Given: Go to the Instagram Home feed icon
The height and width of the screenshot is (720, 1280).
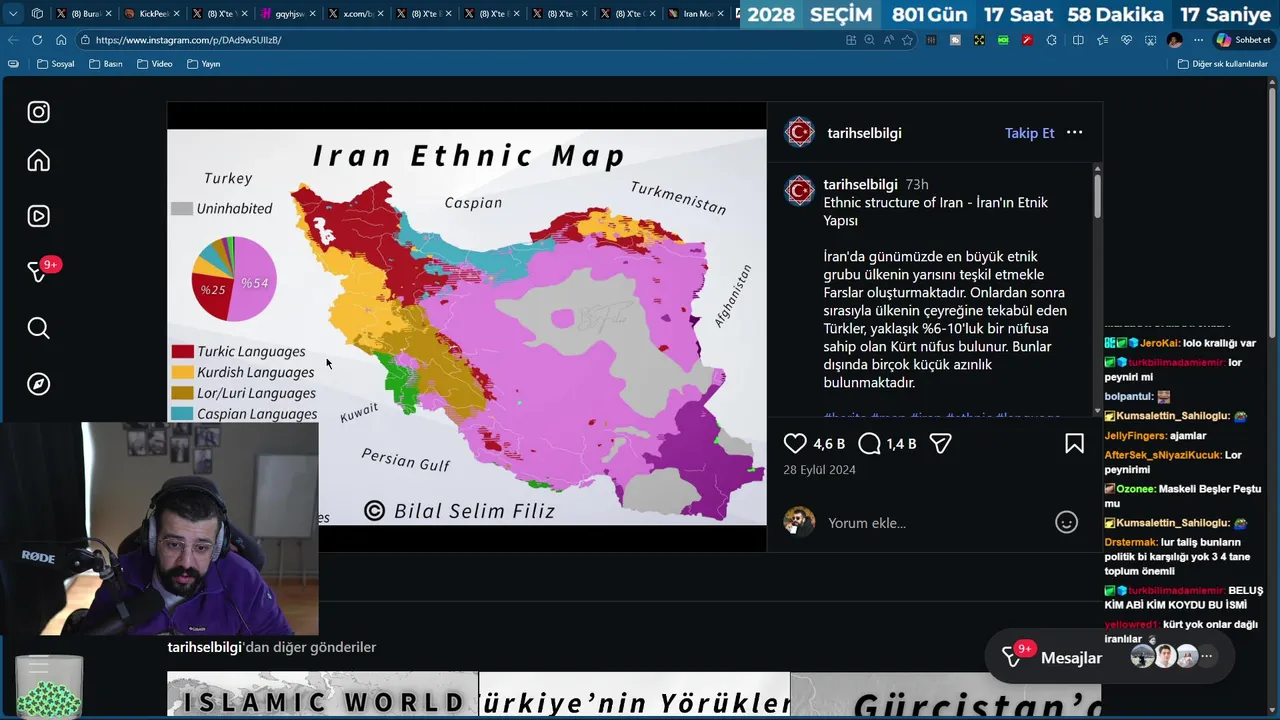Looking at the screenshot, I should [x=38, y=160].
